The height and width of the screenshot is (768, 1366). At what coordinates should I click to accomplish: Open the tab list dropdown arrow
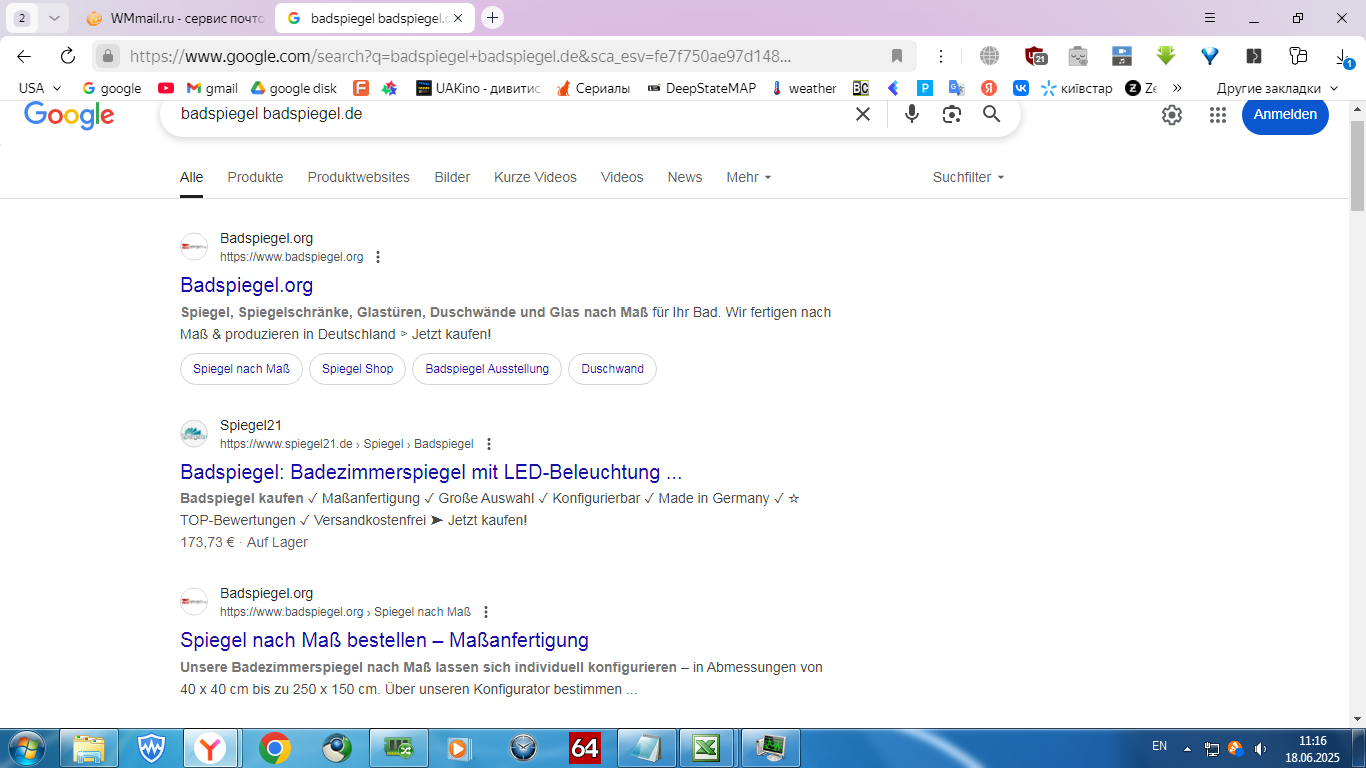coord(54,18)
